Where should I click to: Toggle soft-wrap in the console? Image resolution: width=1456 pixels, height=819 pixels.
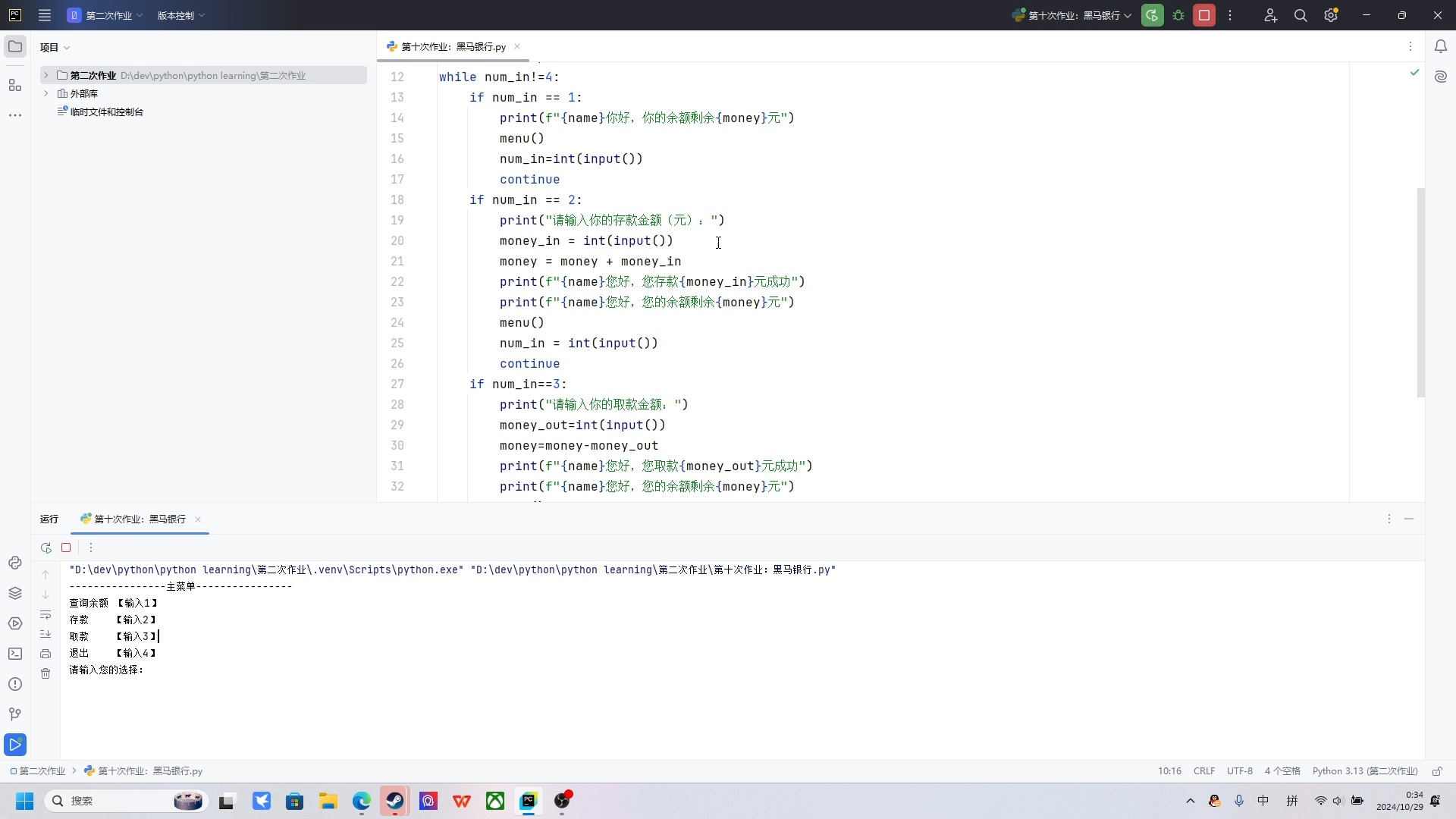click(45, 614)
